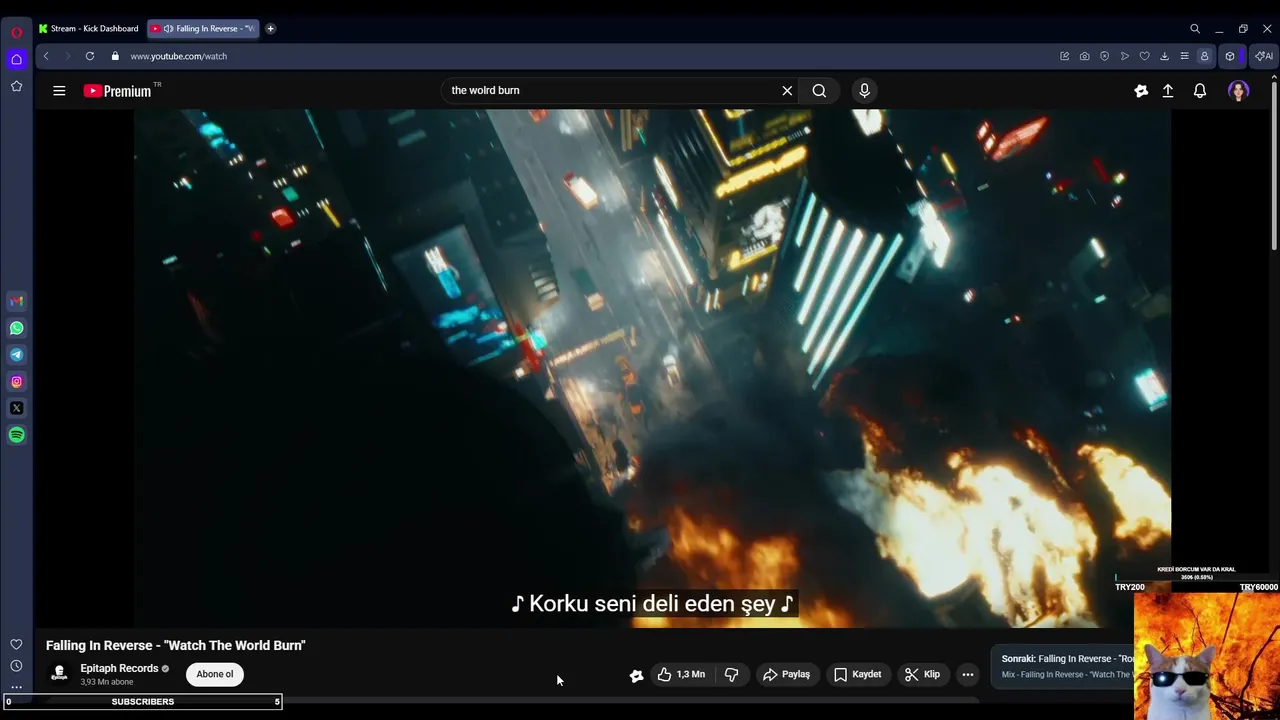Open Epitaph Records channel link
1280x720 pixels.
(x=119, y=668)
